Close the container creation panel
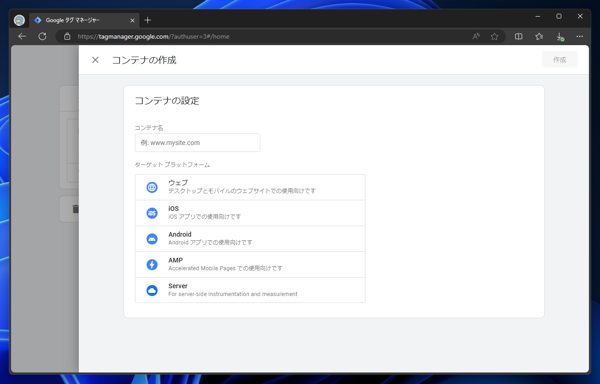600x384 pixels. click(95, 60)
